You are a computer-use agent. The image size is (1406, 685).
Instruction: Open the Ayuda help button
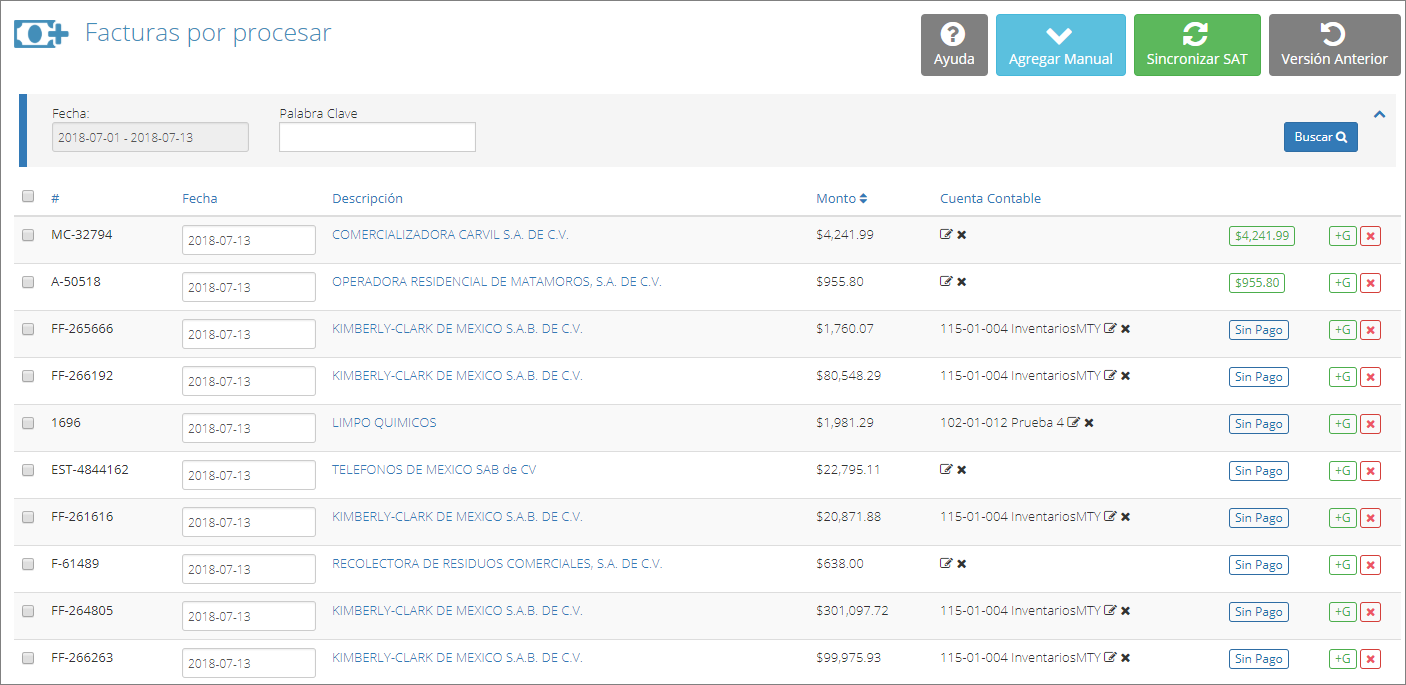954,45
